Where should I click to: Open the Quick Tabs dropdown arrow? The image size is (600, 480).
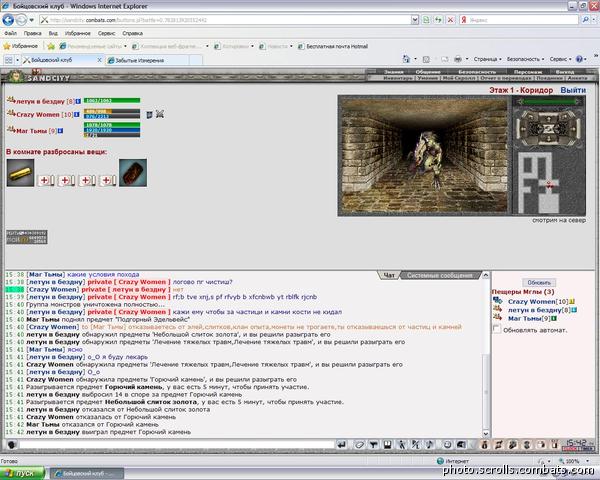[18, 60]
